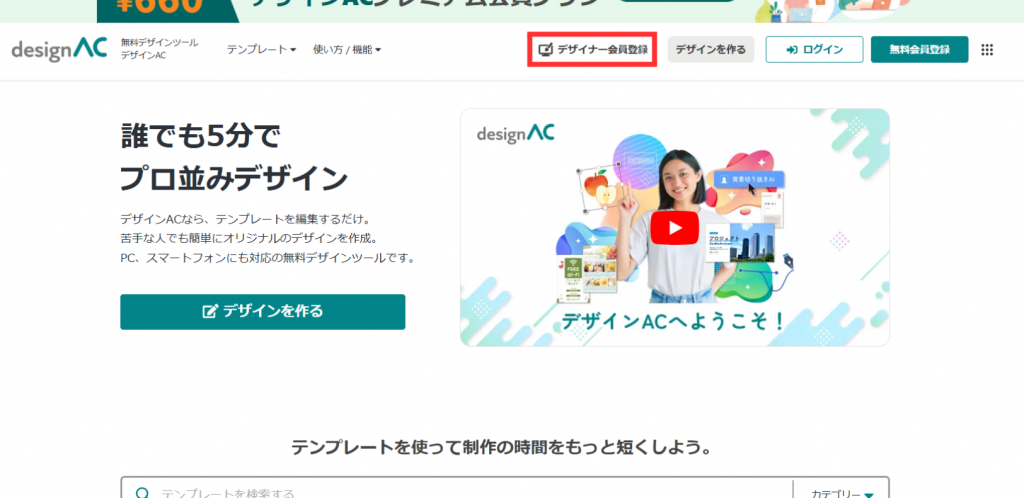
Task: Click the search magnifier icon
Action: click(x=142, y=493)
